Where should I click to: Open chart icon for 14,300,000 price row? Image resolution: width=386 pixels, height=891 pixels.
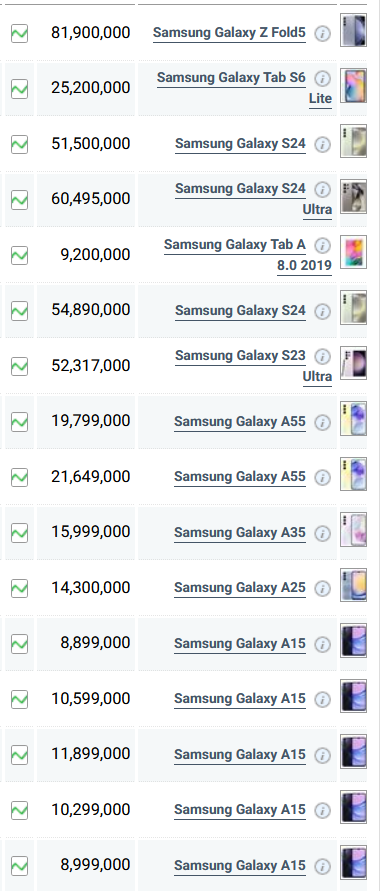point(19,588)
